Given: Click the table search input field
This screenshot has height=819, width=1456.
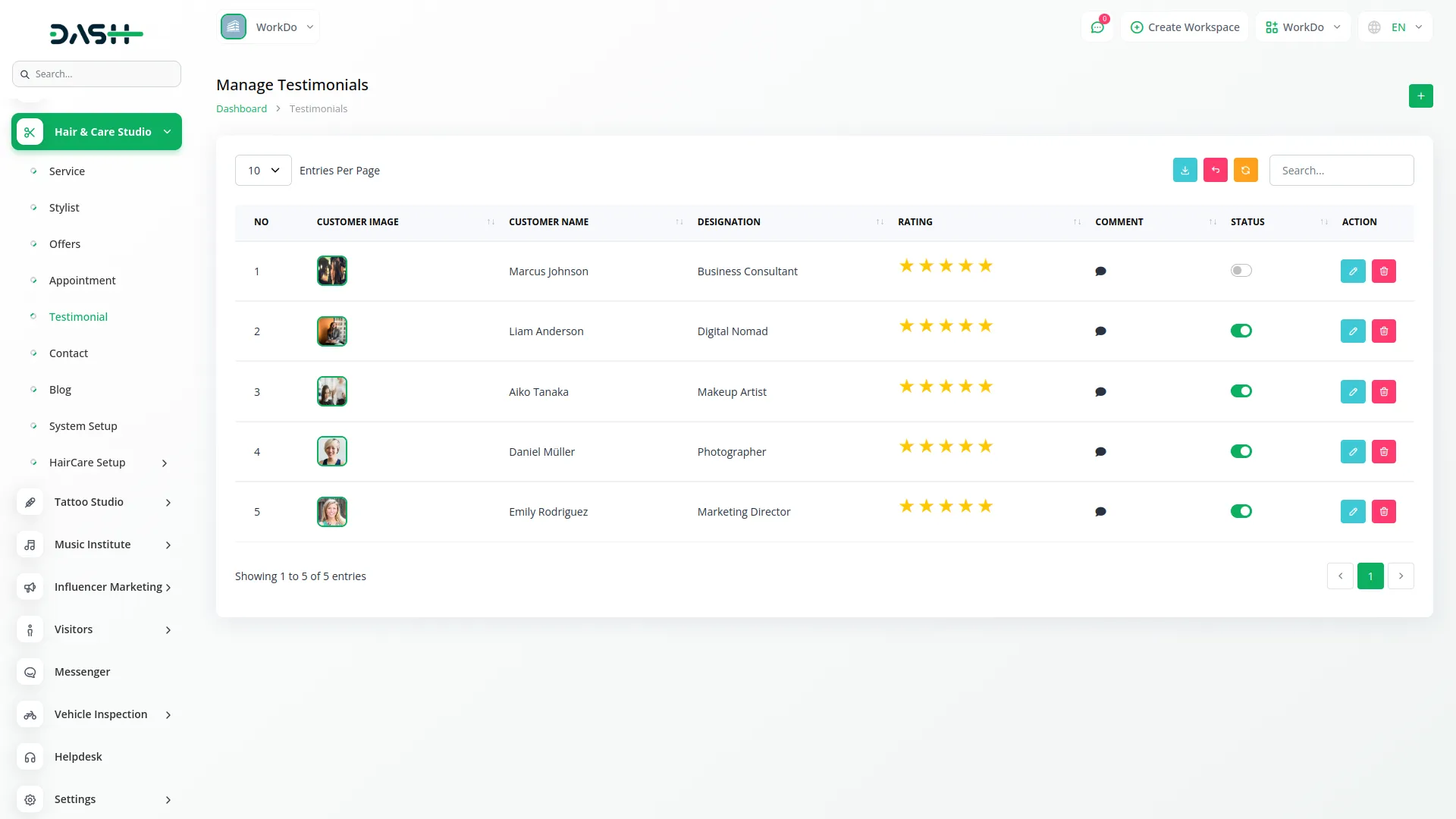Looking at the screenshot, I should pos(1341,170).
